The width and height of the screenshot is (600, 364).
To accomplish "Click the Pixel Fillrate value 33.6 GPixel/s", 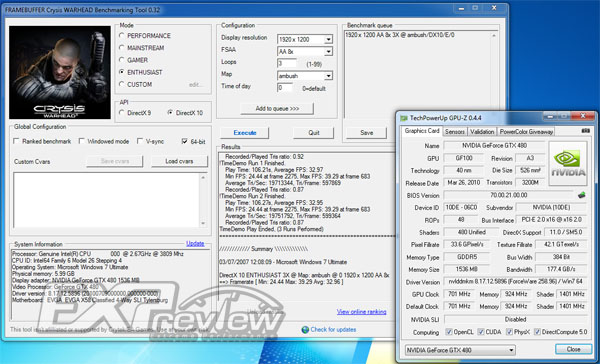I will (x=466, y=244).
